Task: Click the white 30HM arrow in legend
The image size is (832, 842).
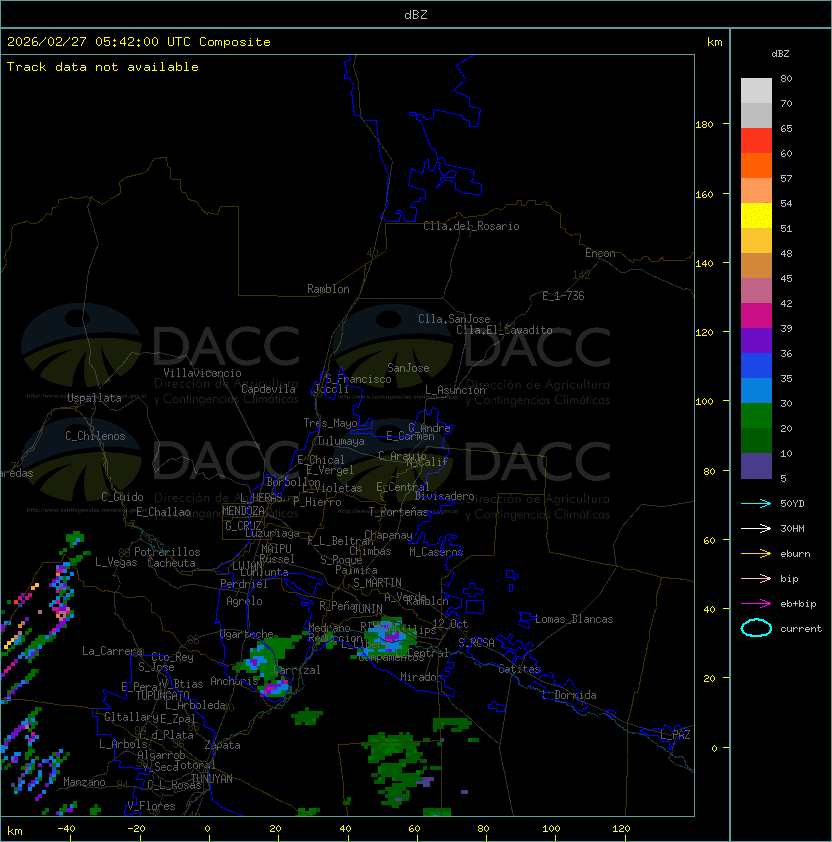Action: (x=756, y=528)
